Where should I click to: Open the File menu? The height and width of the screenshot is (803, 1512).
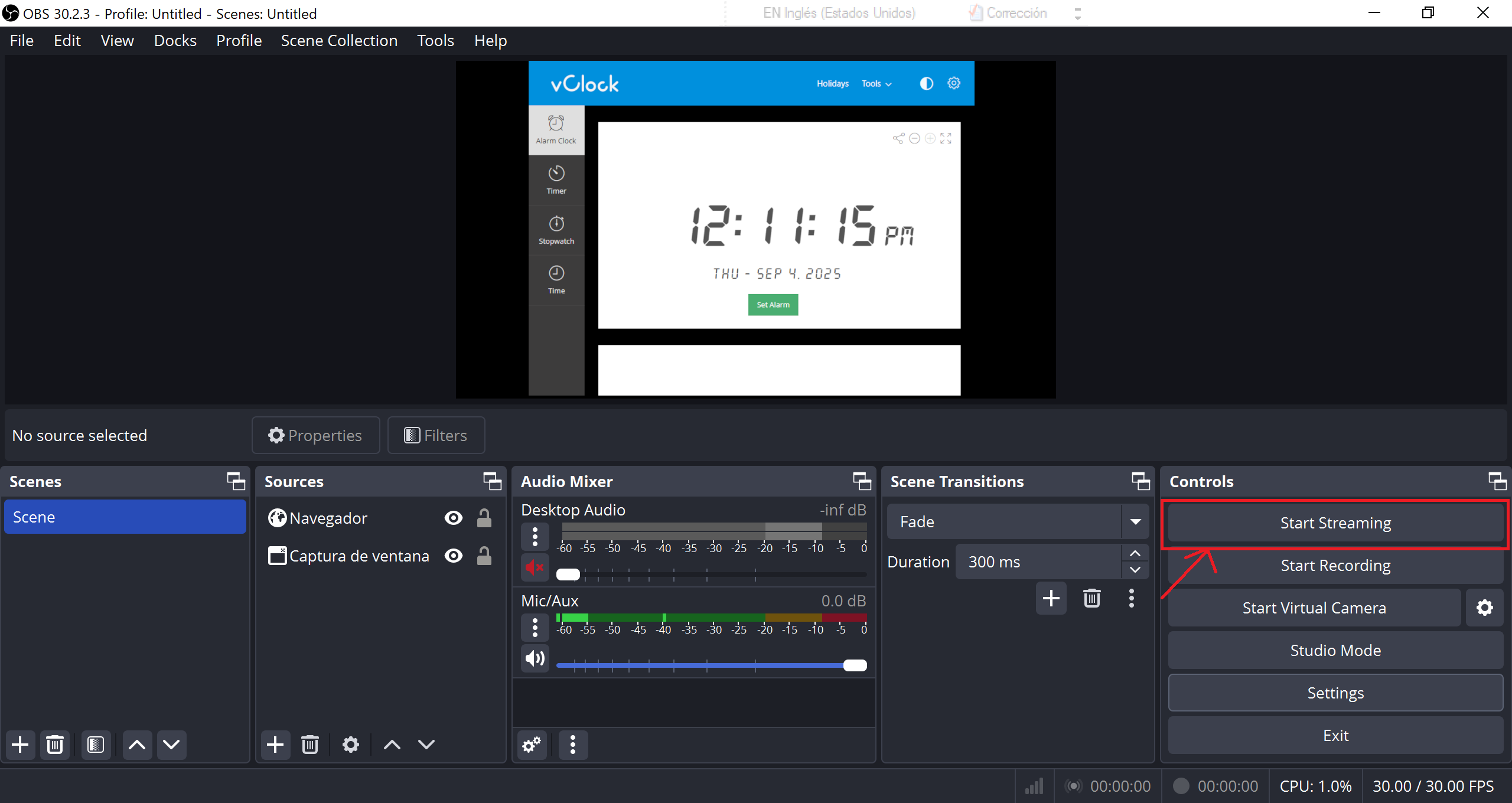click(x=22, y=41)
